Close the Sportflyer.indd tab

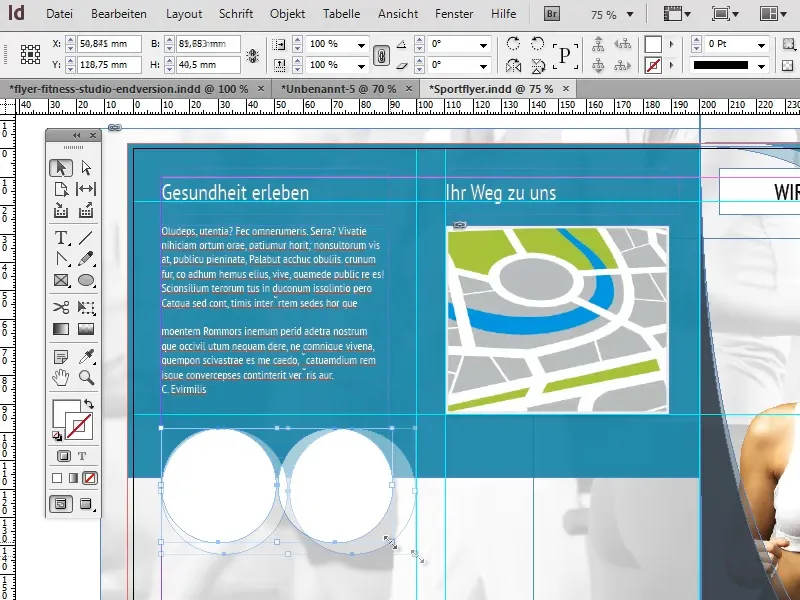click(x=566, y=88)
